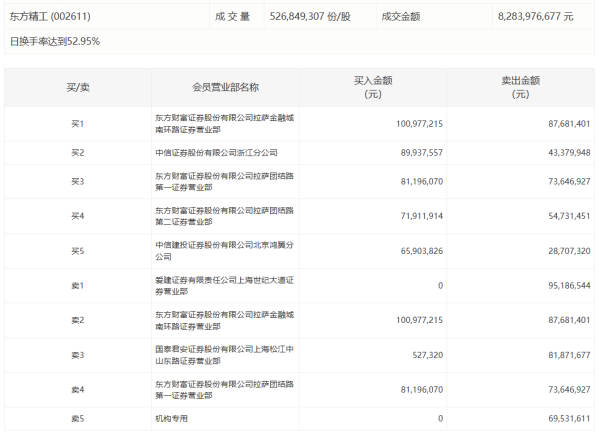The width and height of the screenshot is (600, 435).
Task: Select sell amount 43,379,948
Action: 569,153
